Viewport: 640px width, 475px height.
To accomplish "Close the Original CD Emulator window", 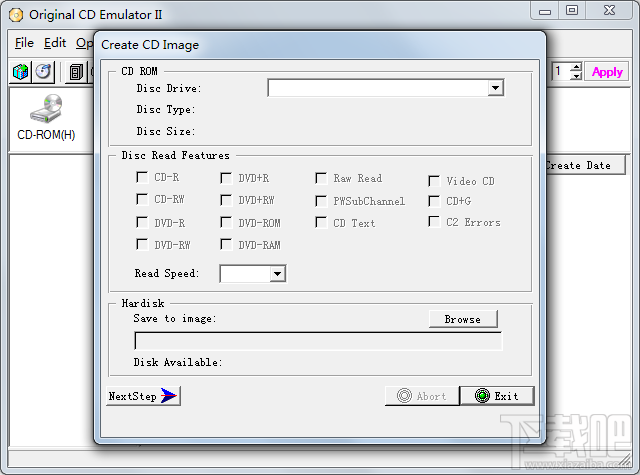I will click(609, 11).
